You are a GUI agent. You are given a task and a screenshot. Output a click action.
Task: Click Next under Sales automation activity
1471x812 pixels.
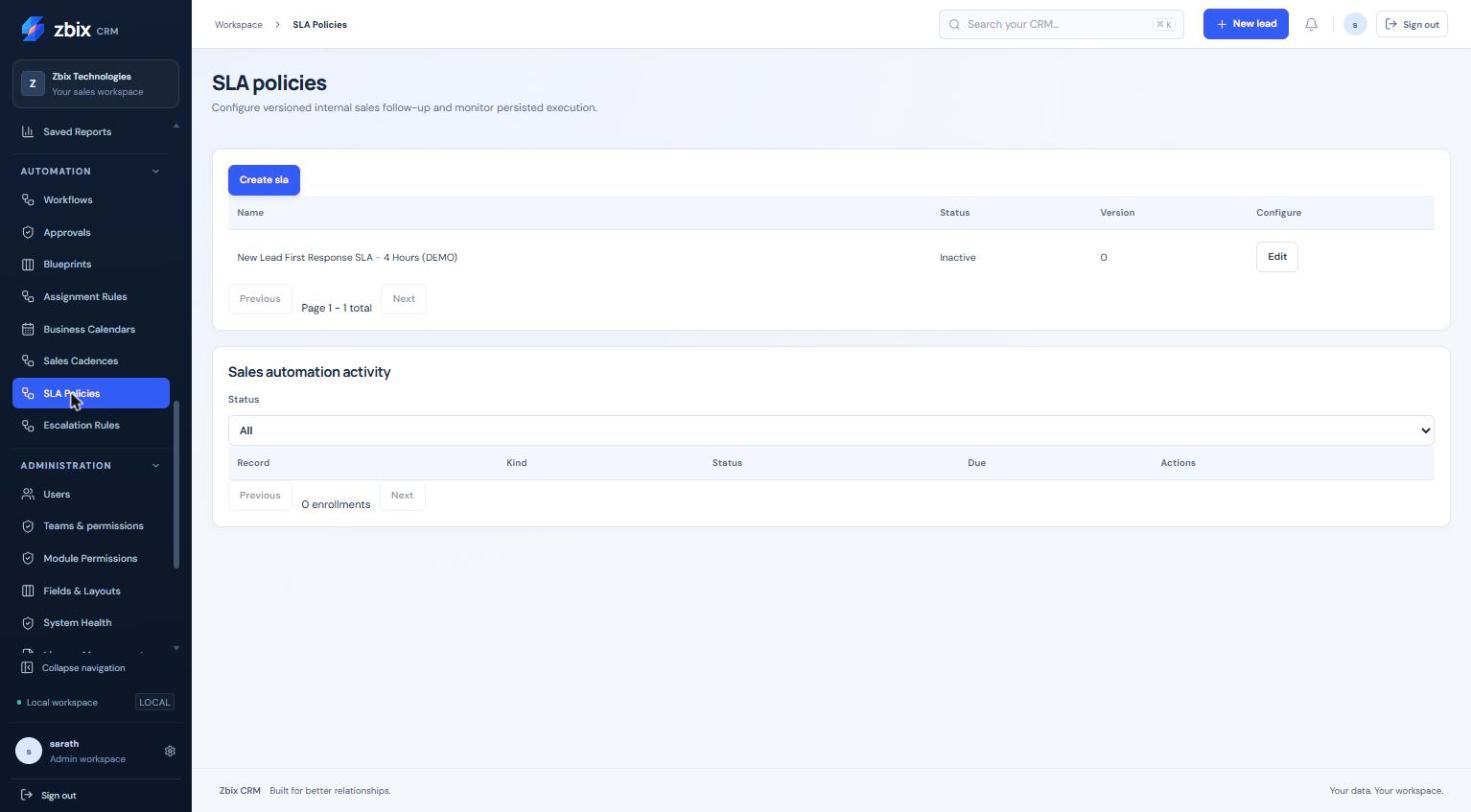pyautogui.click(x=402, y=495)
